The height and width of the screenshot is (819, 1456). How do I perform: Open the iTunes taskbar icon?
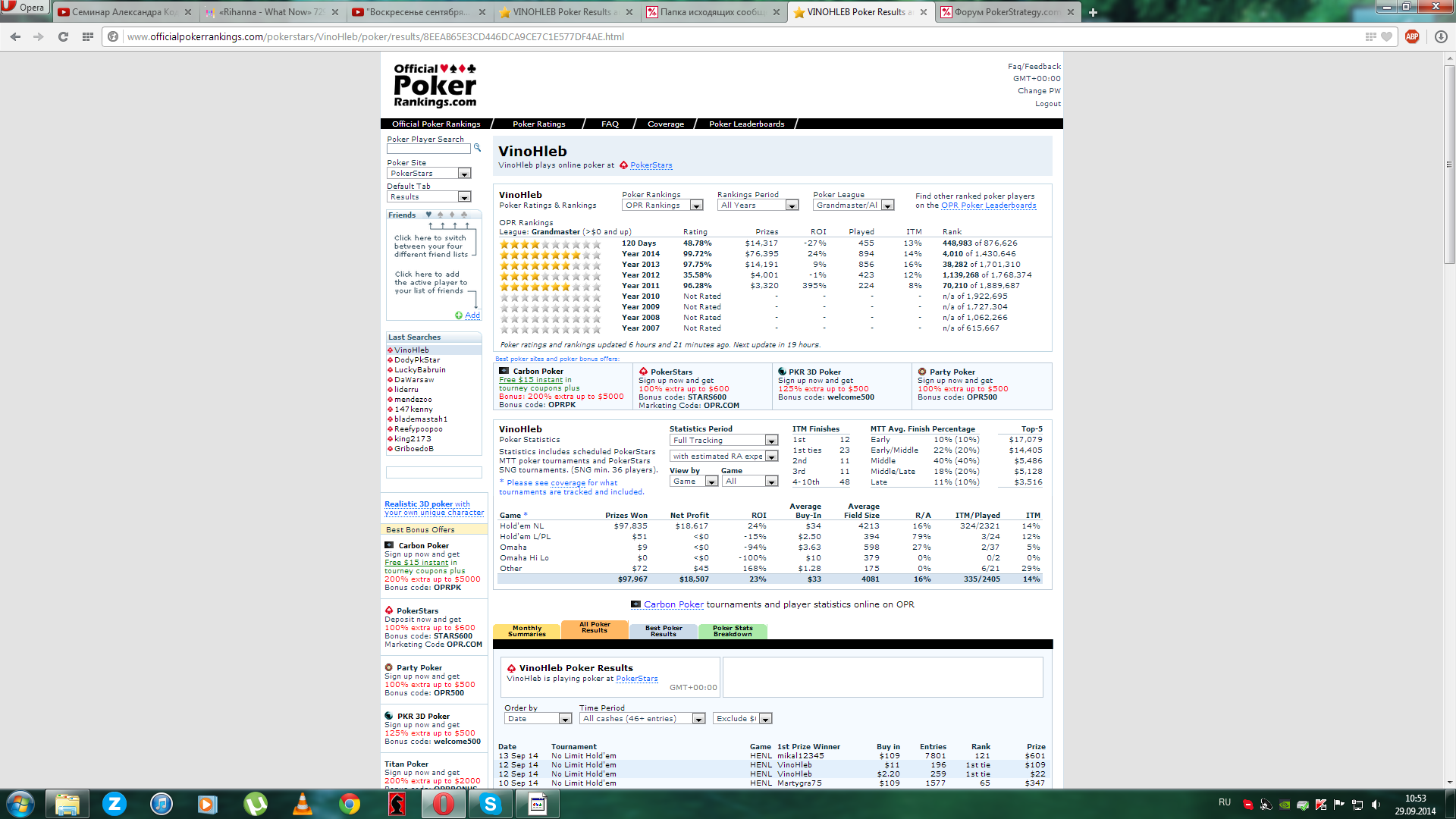(162, 804)
